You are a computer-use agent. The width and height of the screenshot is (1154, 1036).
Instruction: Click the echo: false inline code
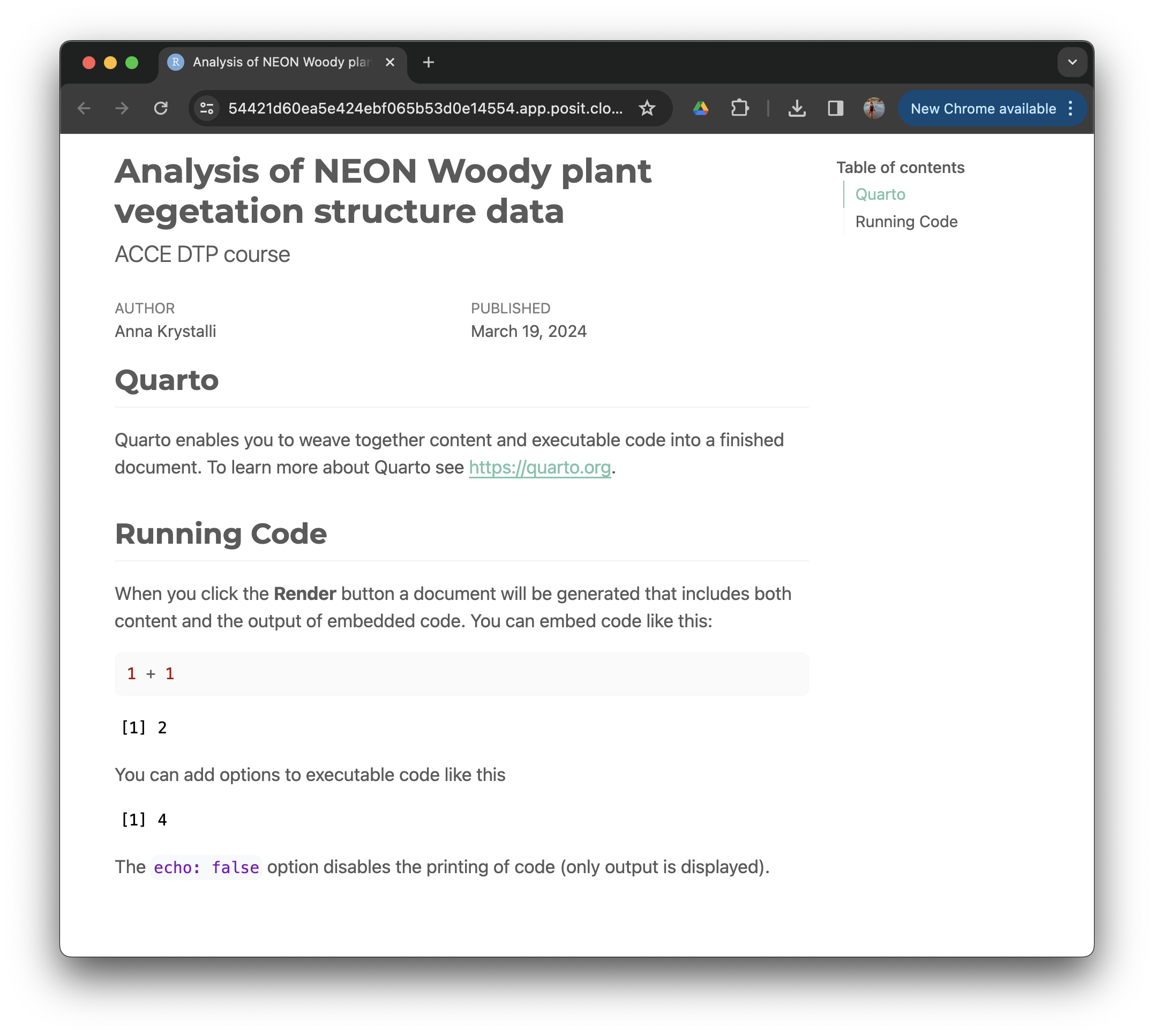click(206, 867)
